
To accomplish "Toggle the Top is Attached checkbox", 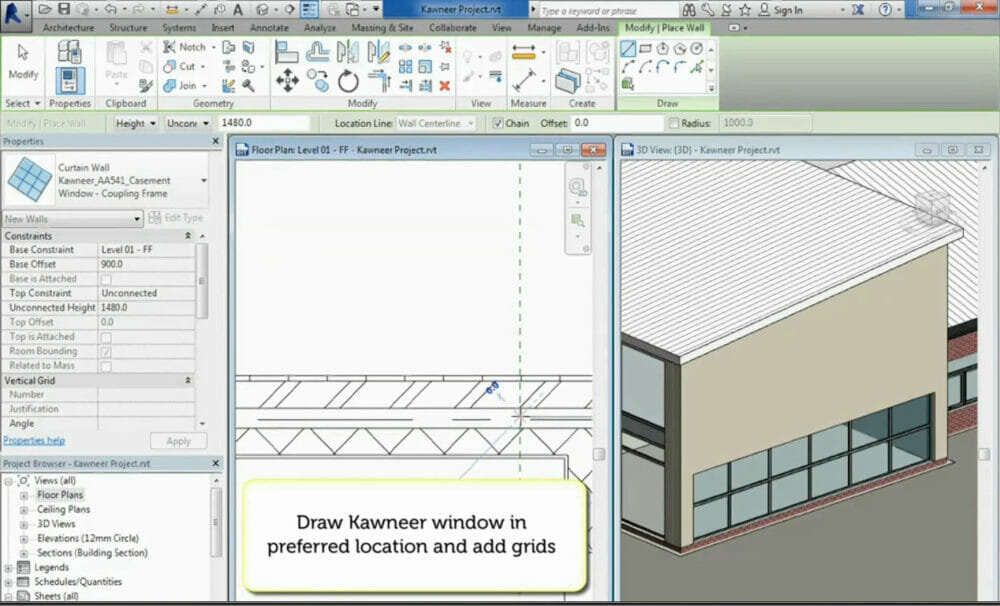I will pos(106,337).
